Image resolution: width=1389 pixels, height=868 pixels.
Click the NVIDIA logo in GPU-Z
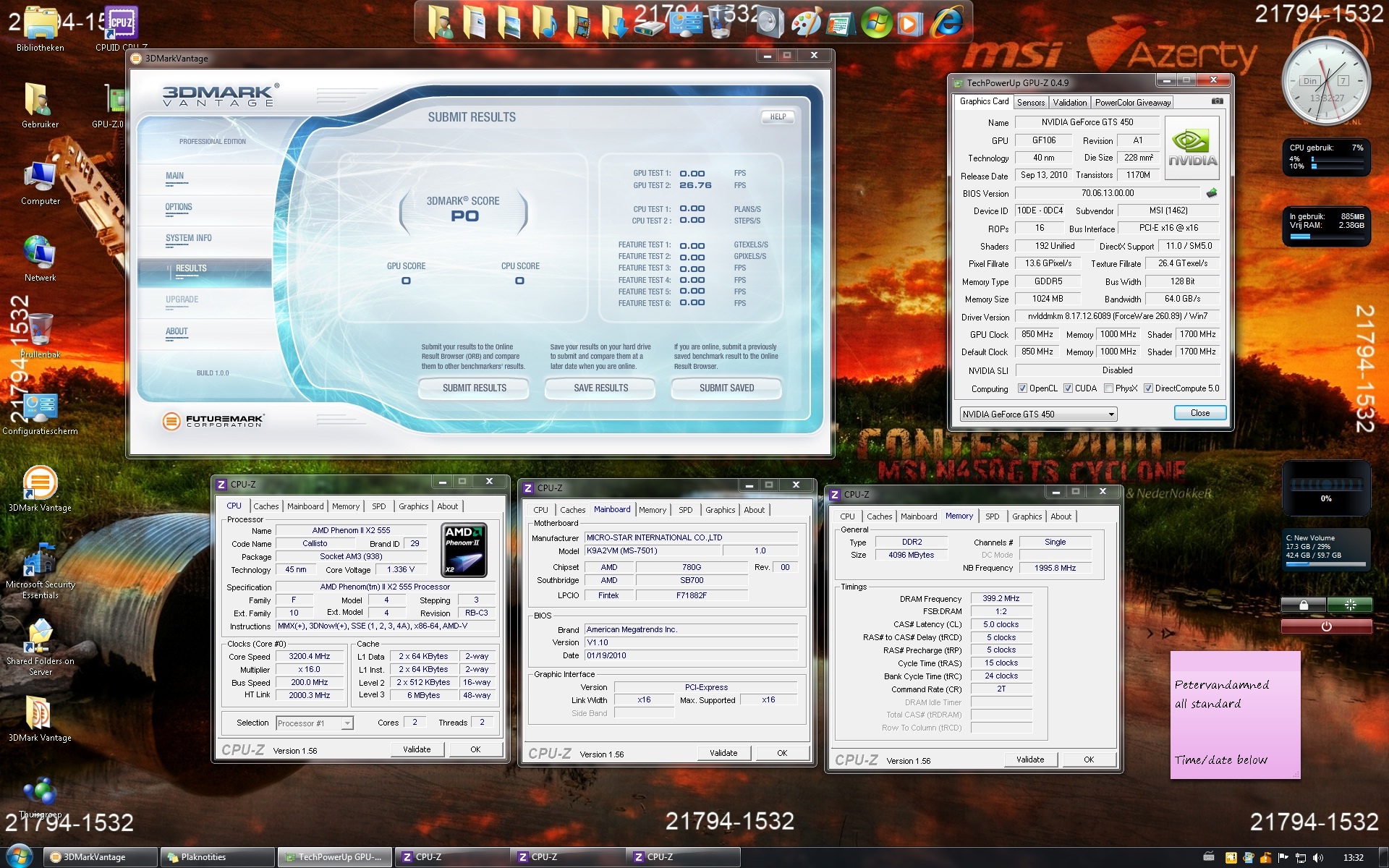(1192, 148)
